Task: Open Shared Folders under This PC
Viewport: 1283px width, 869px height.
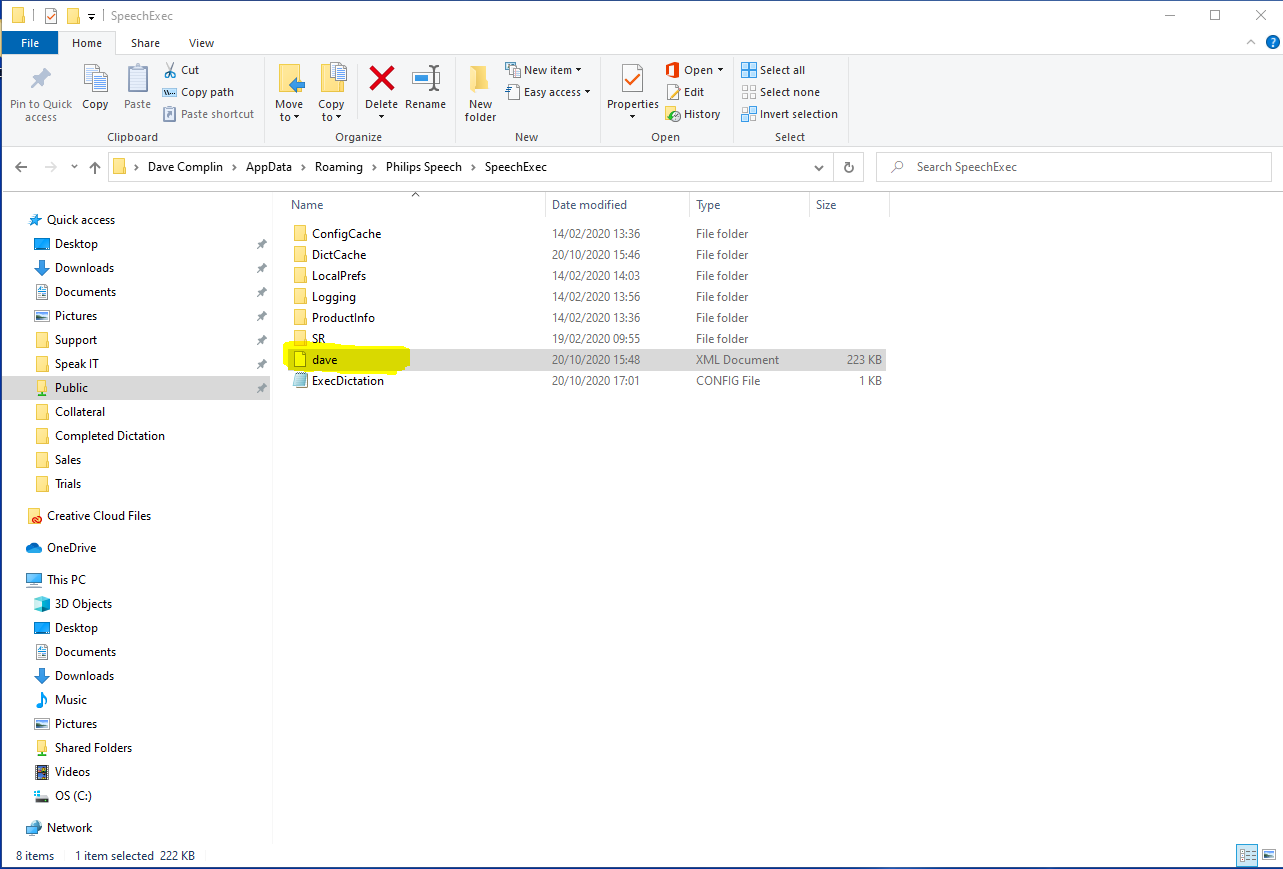Action: 93,748
